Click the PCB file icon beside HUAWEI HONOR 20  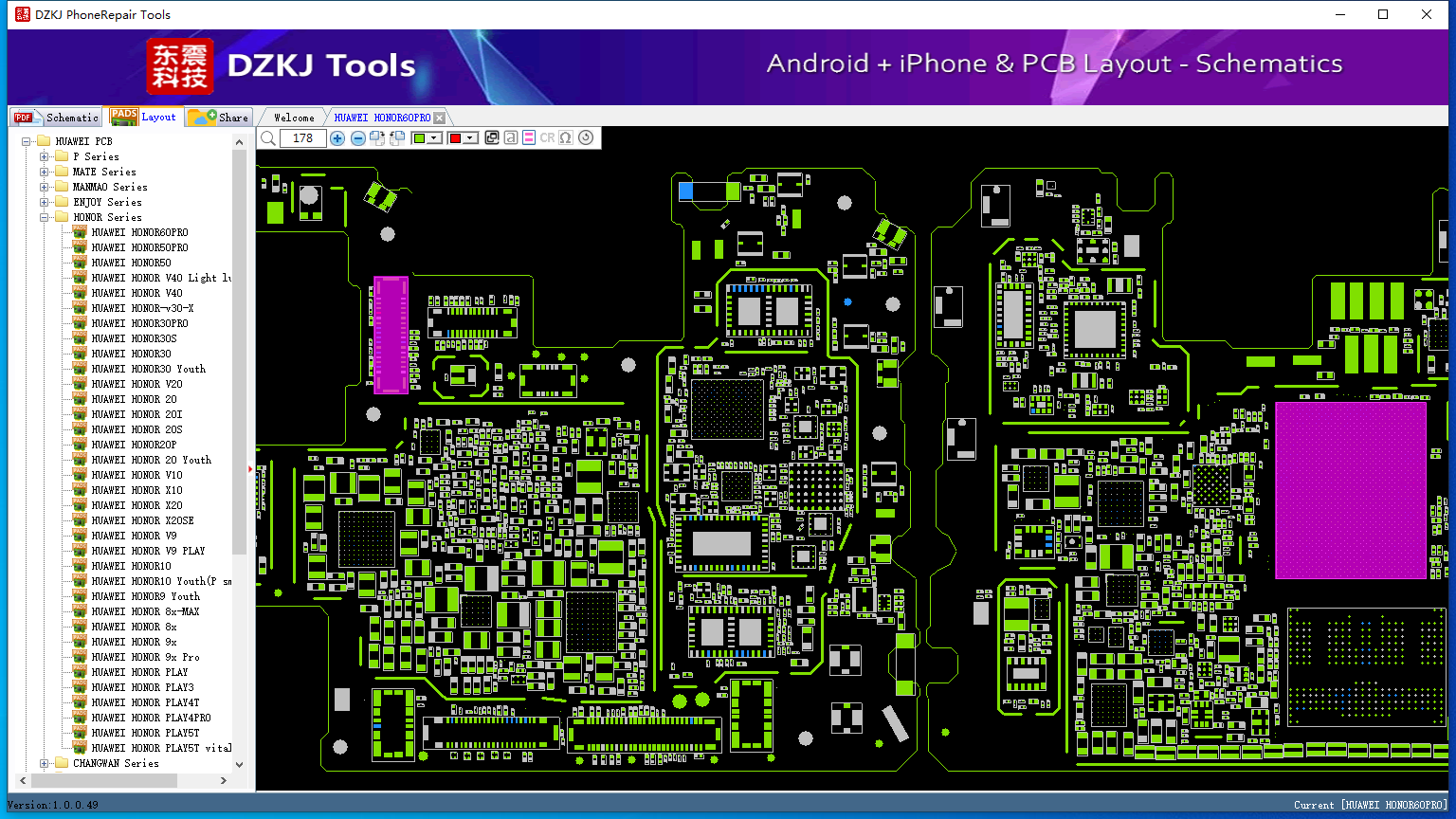coord(80,399)
